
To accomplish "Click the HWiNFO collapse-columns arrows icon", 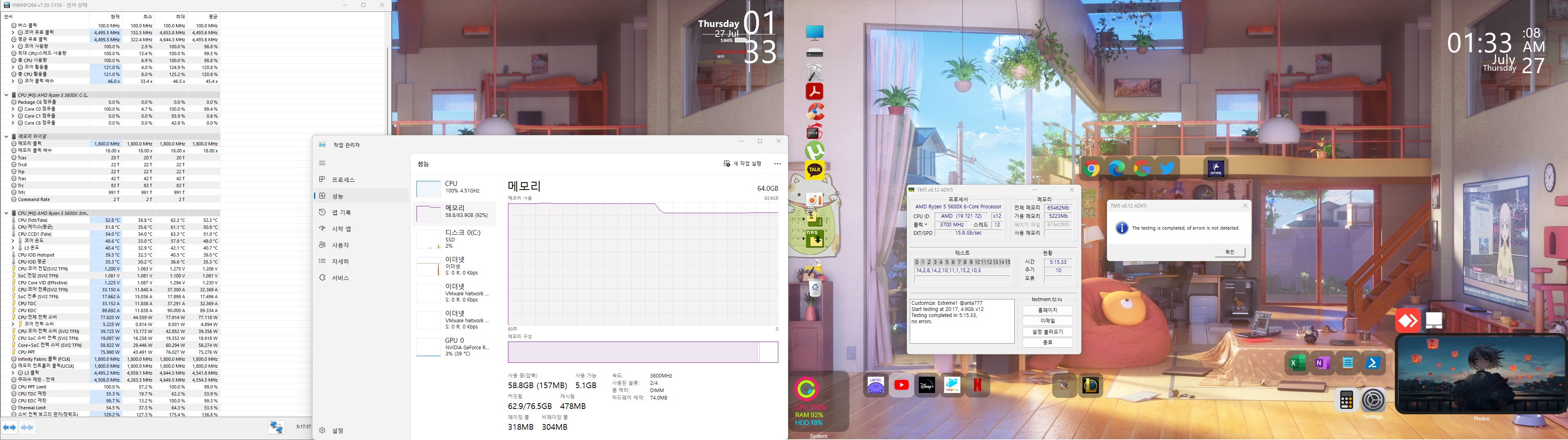I will [27, 428].
